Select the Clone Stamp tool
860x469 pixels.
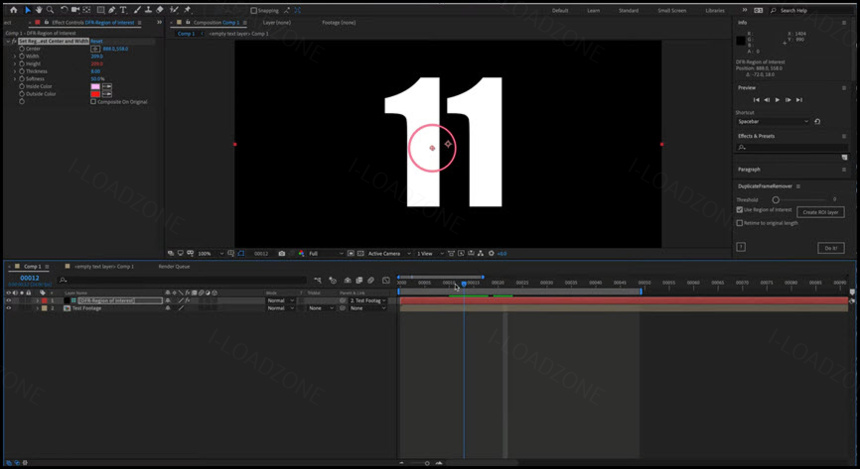[148, 10]
